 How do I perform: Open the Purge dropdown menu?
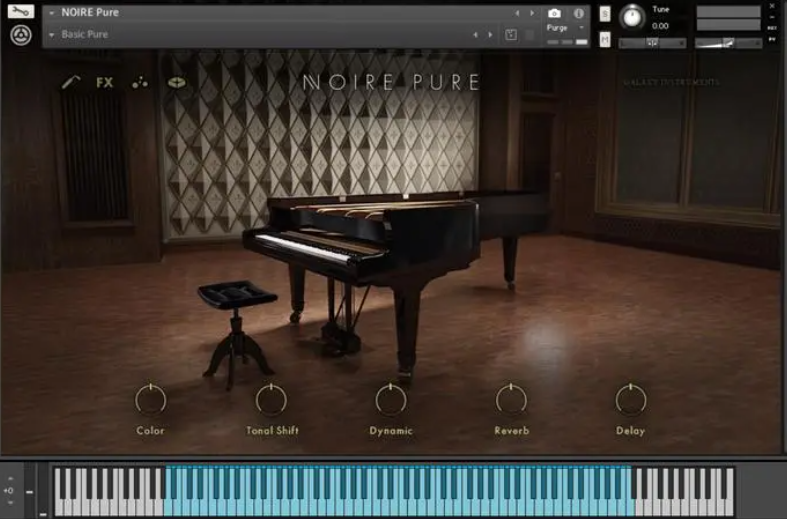565,28
